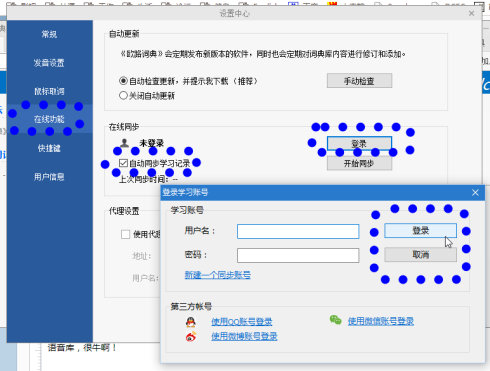Open 新建一个同步账号 link
This screenshot has width=490, height=371.
tap(218, 275)
